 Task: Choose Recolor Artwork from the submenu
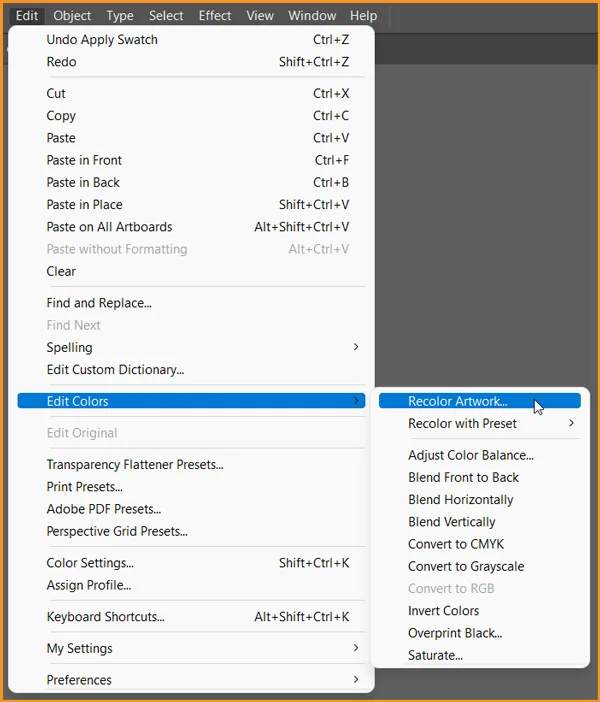pos(457,401)
